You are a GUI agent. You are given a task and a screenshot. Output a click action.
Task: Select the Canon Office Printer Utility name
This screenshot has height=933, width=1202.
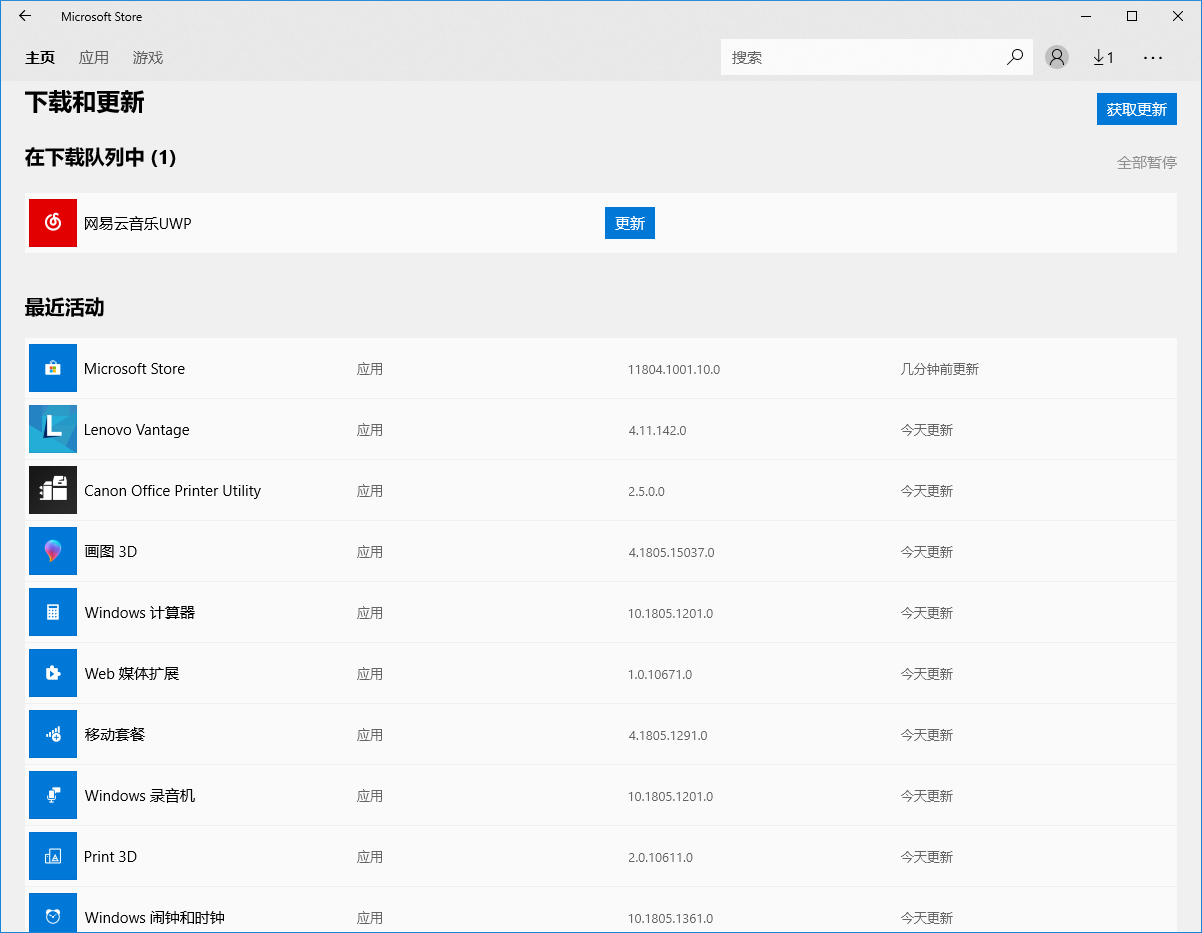coord(172,491)
